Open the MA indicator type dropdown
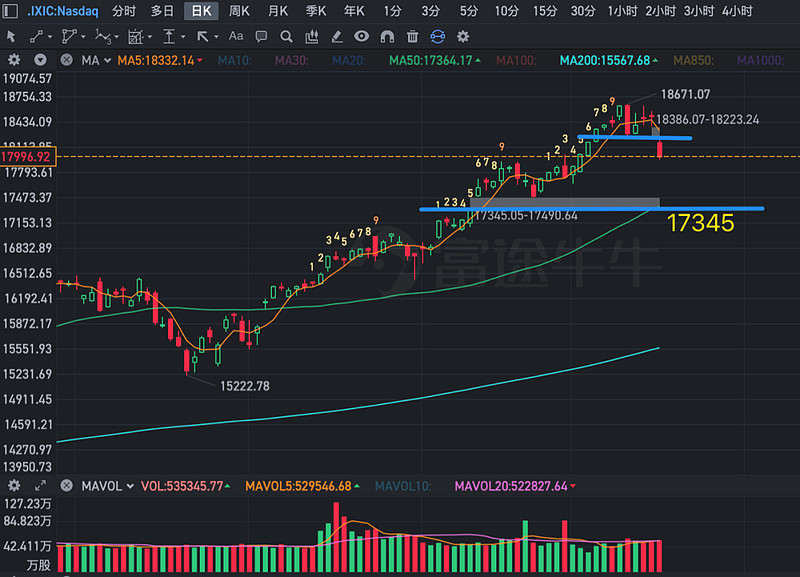This screenshot has width=800, height=577. tap(108, 61)
